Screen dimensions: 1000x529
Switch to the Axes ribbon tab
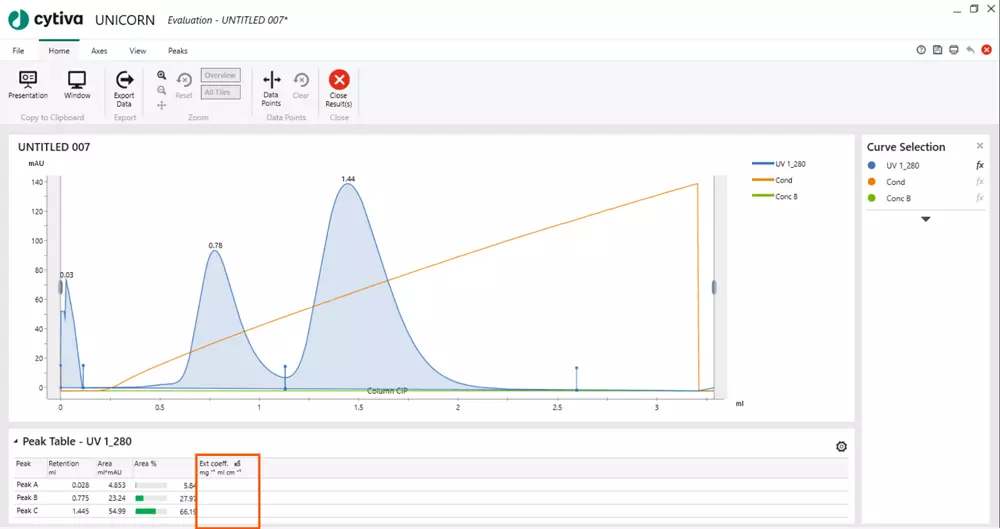99,50
